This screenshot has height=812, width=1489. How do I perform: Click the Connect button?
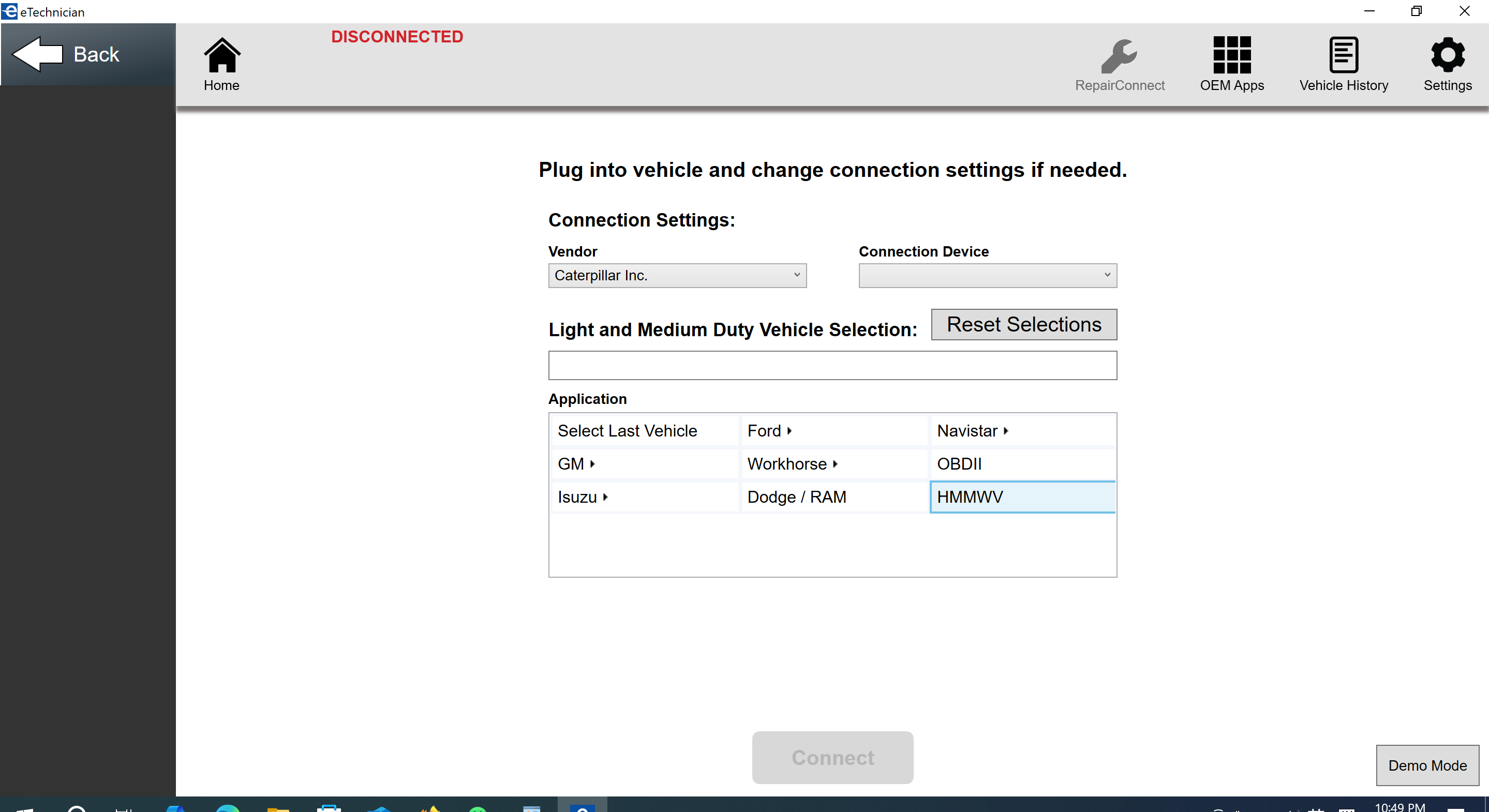click(832, 757)
